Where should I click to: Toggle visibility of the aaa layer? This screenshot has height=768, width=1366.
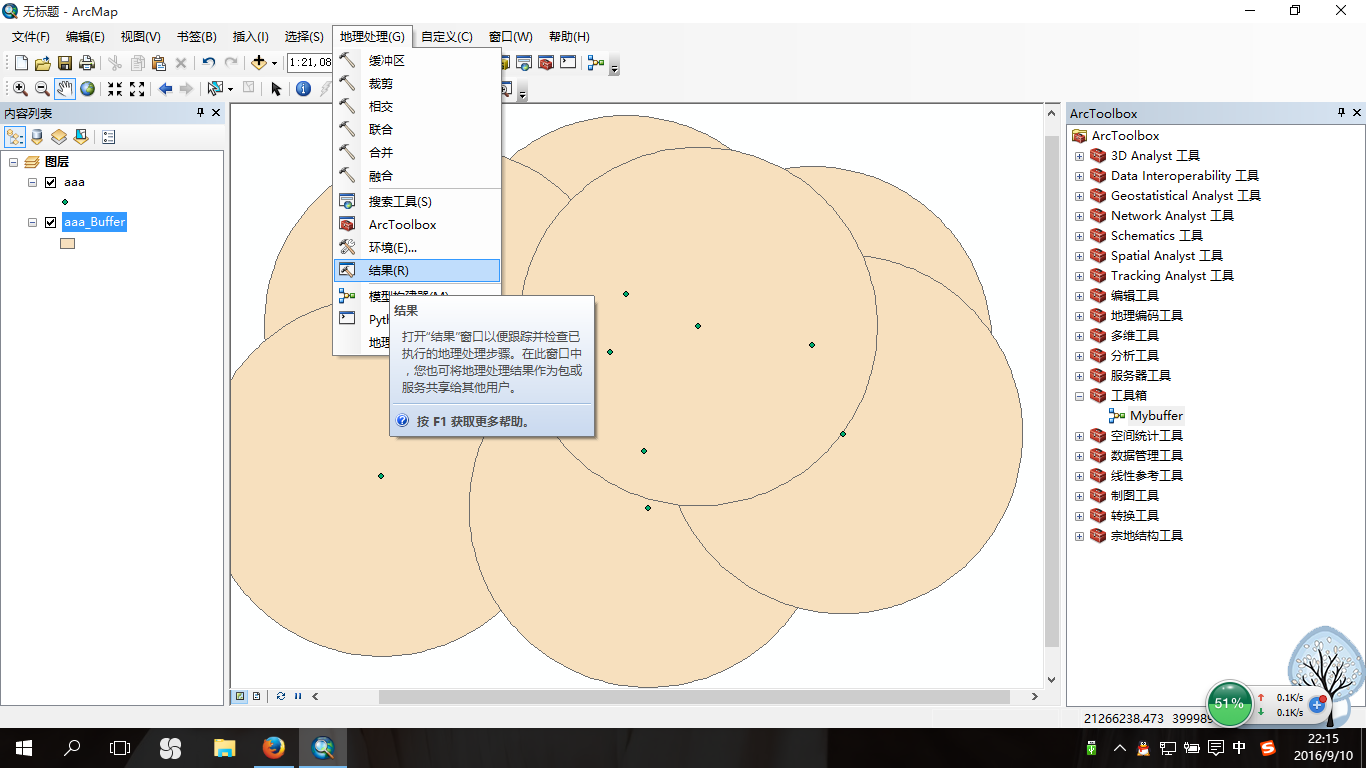[x=50, y=182]
